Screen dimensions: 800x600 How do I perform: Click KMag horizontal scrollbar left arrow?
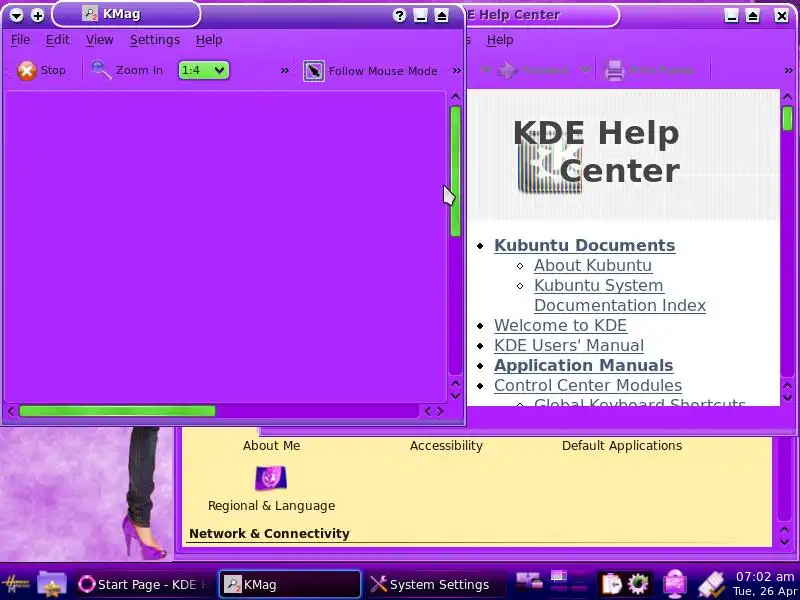[11, 411]
